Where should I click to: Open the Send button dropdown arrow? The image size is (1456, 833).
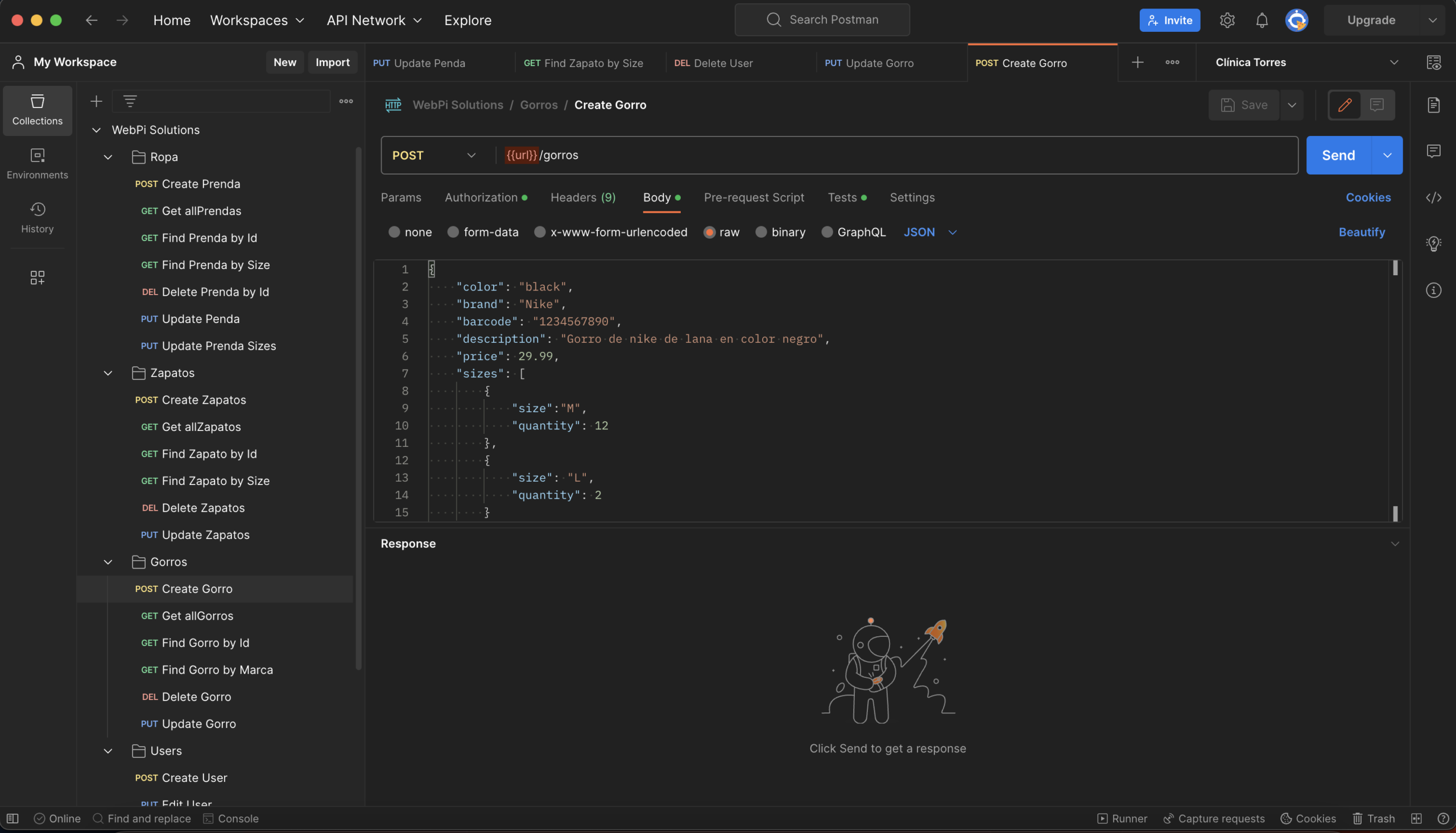tap(1387, 156)
